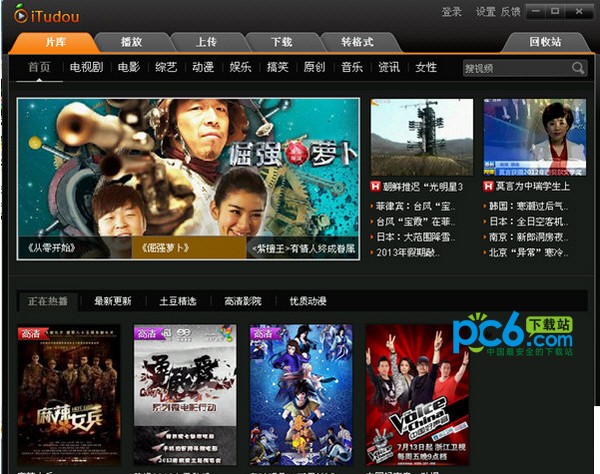Select the 综艺 category
600x474 pixels.
point(166,67)
